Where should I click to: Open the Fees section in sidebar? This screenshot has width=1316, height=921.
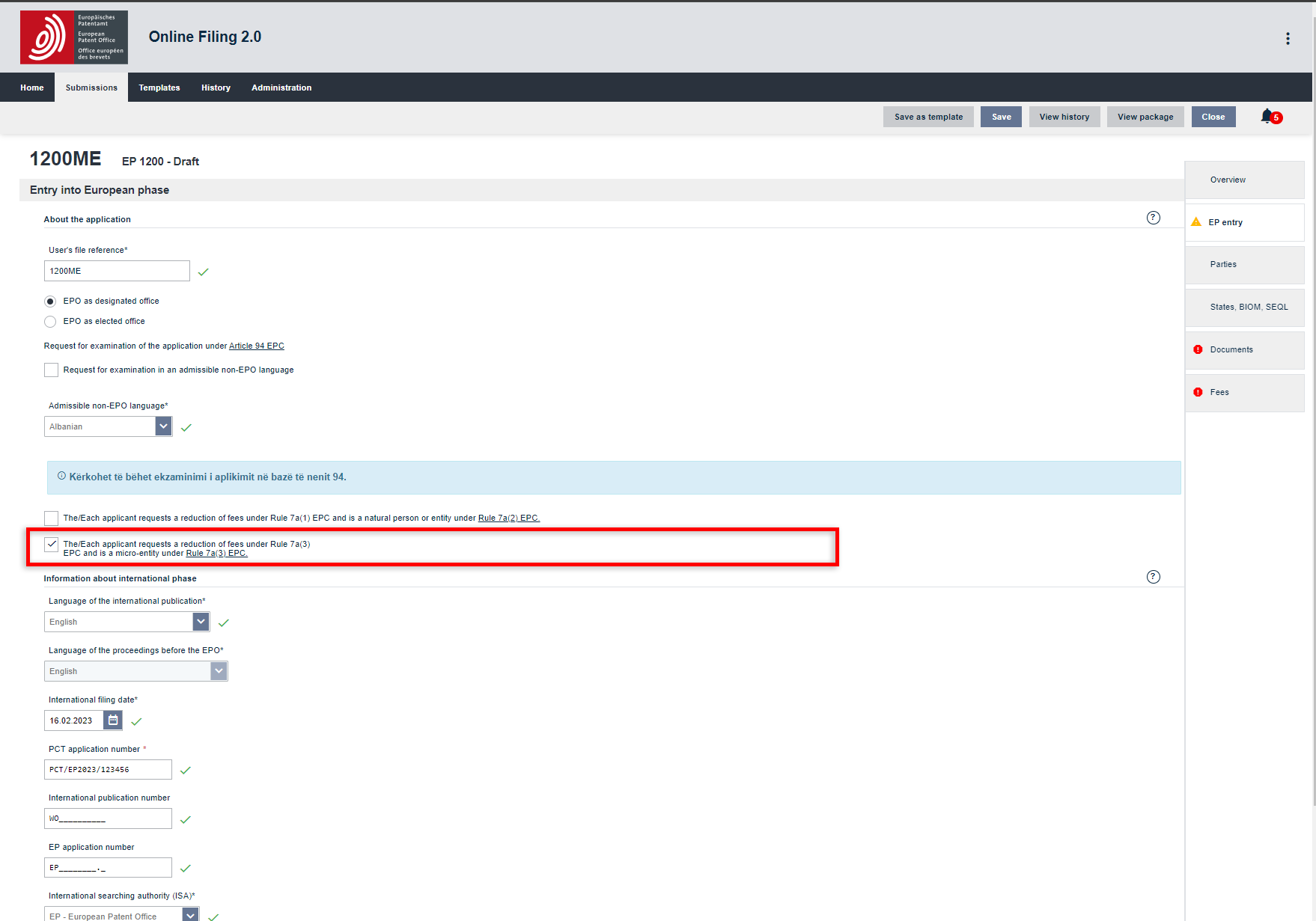(x=1219, y=392)
